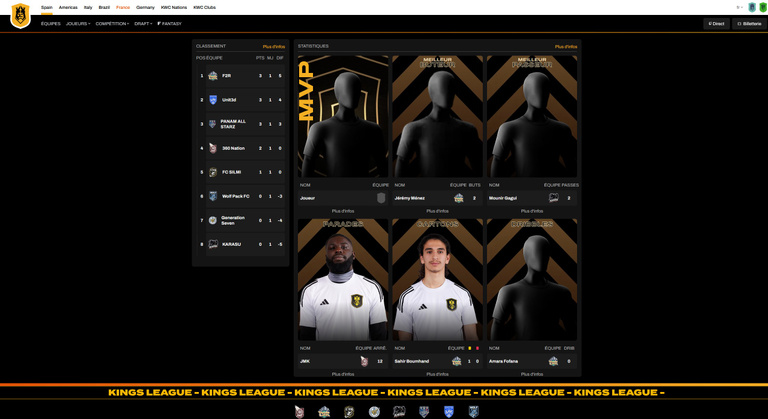Click the green shield icon in top-right header
Image resolution: width=768 pixels, height=419 pixels.
tap(763, 7)
